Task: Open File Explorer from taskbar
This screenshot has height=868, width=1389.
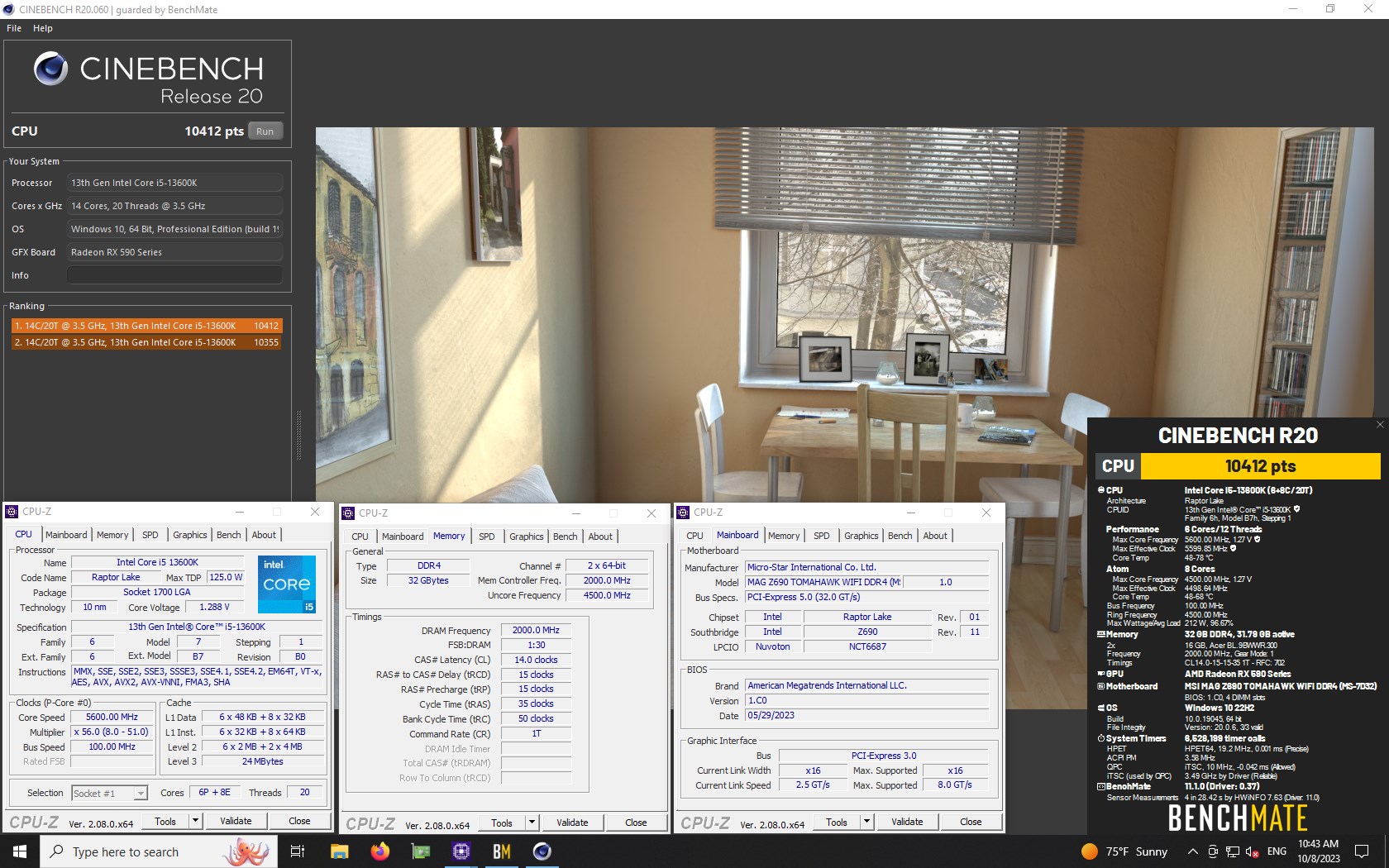Action: [x=339, y=851]
